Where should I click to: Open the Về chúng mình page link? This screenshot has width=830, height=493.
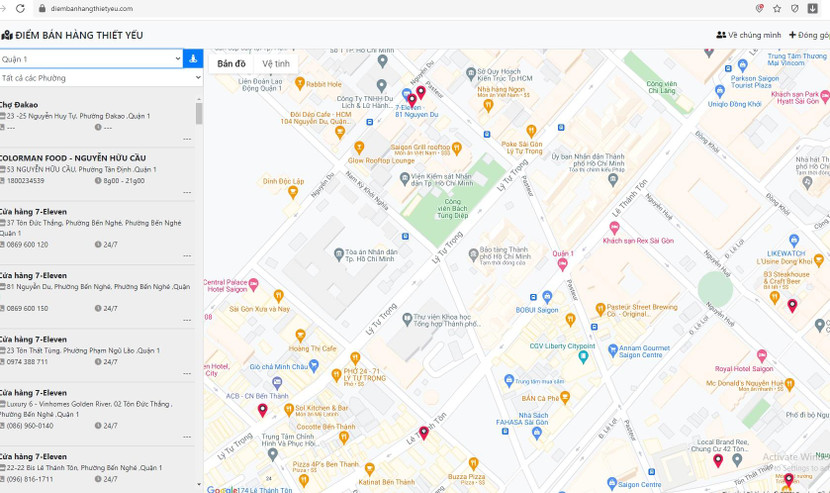click(x=749, y=35)
